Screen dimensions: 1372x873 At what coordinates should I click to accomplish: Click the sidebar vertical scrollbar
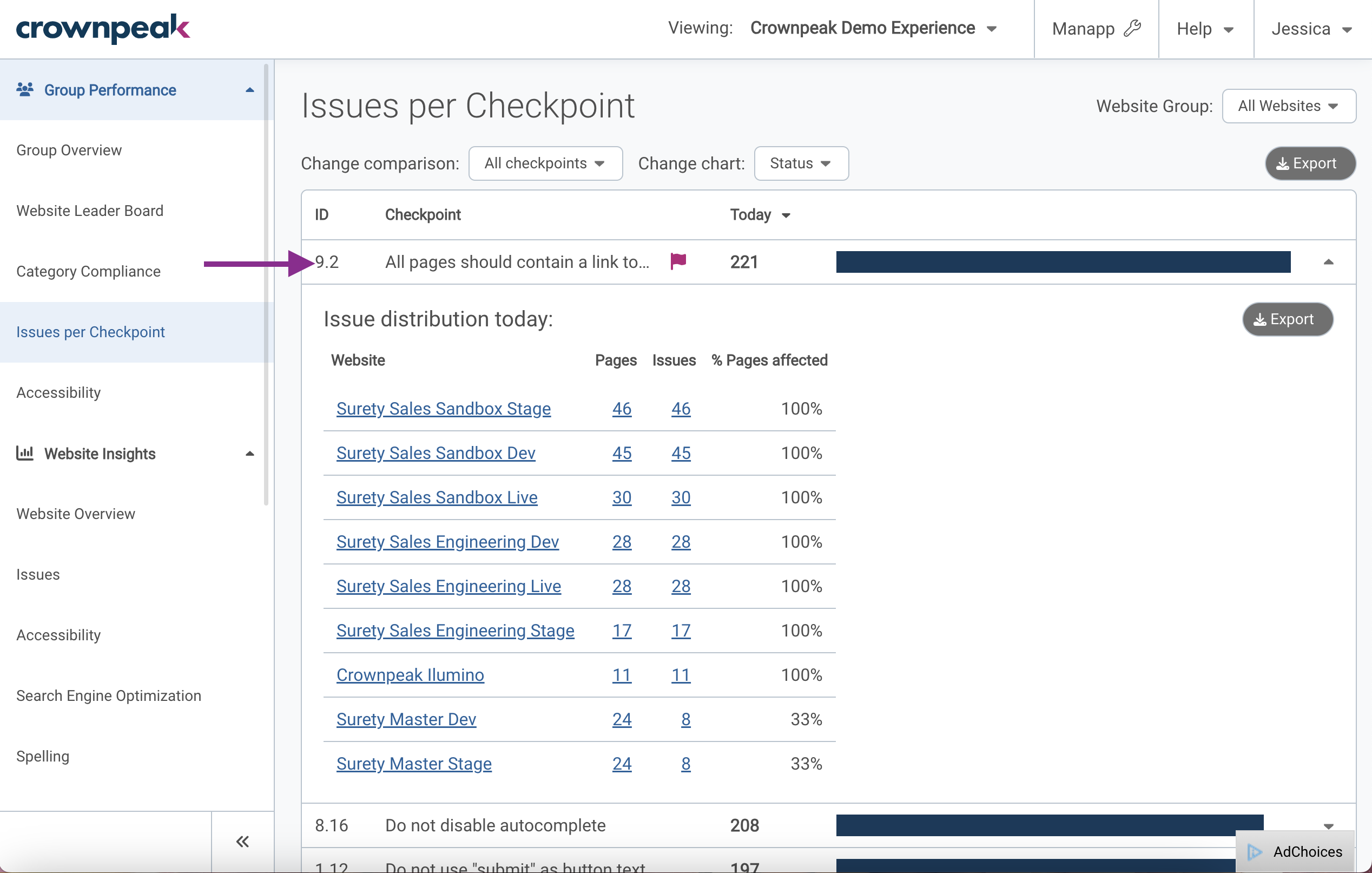point(266,284)
